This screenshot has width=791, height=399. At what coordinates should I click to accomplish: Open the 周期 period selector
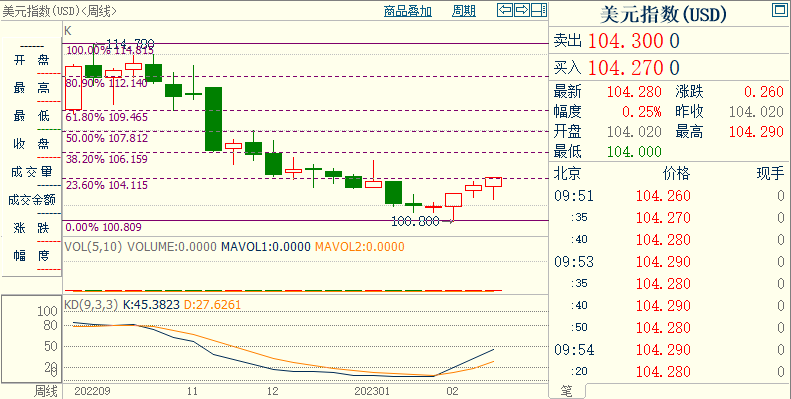coord(464,11)
